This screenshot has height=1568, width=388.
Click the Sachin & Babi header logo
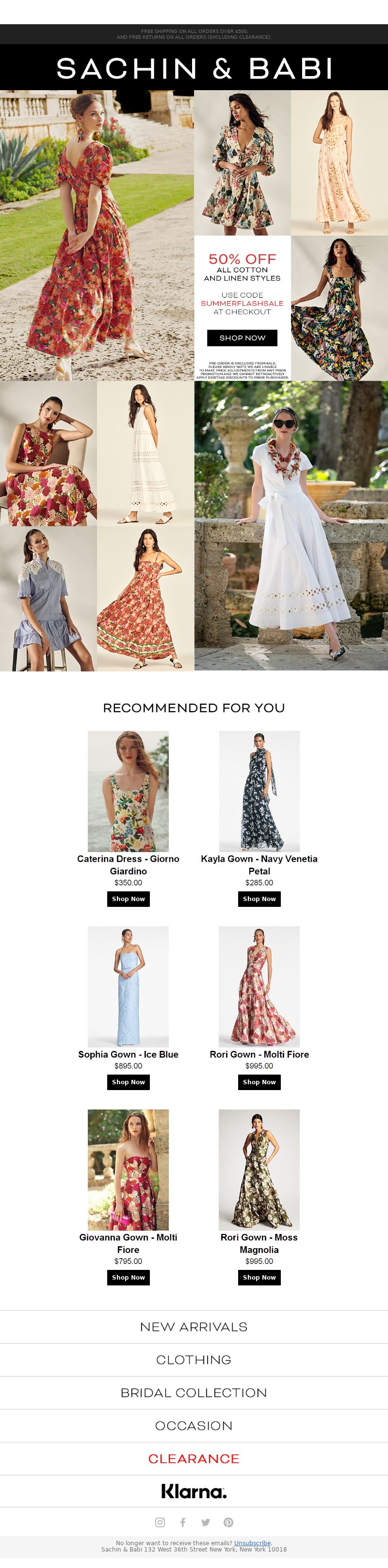click(x=194, y=69)
